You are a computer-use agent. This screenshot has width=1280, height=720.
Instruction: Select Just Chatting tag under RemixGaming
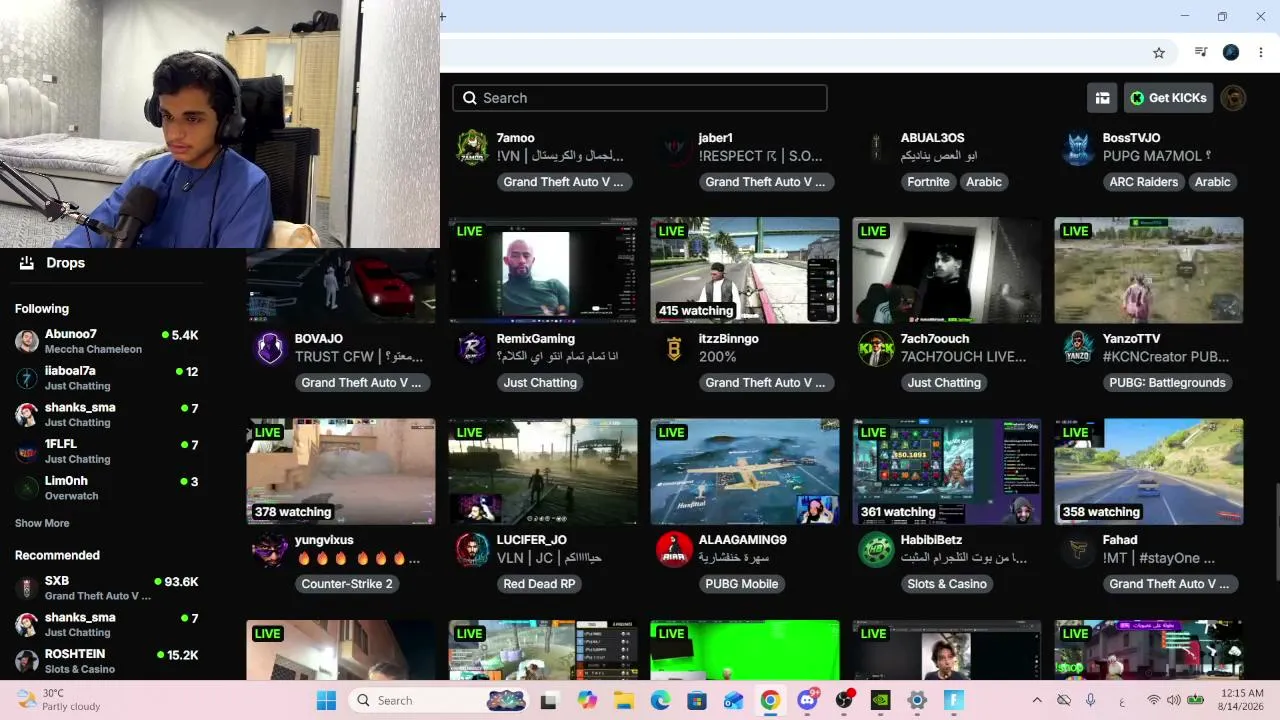point(540,383)
